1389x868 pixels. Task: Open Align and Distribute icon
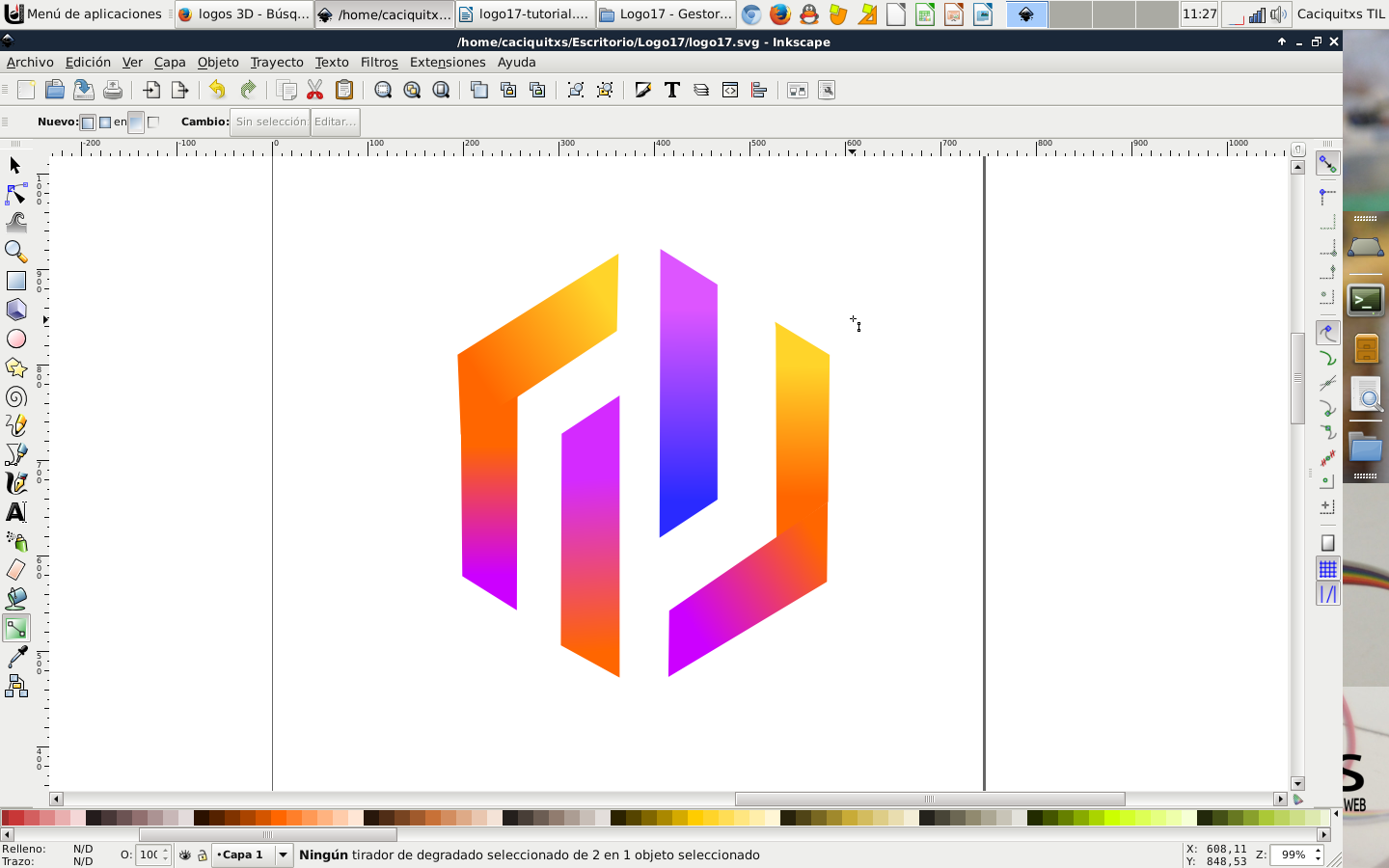click(759, 90)
